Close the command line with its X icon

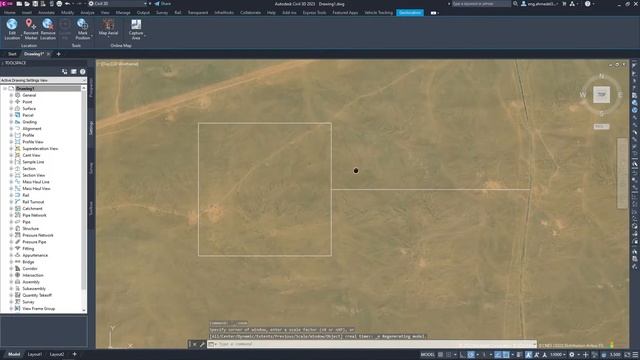pos(194,344)
